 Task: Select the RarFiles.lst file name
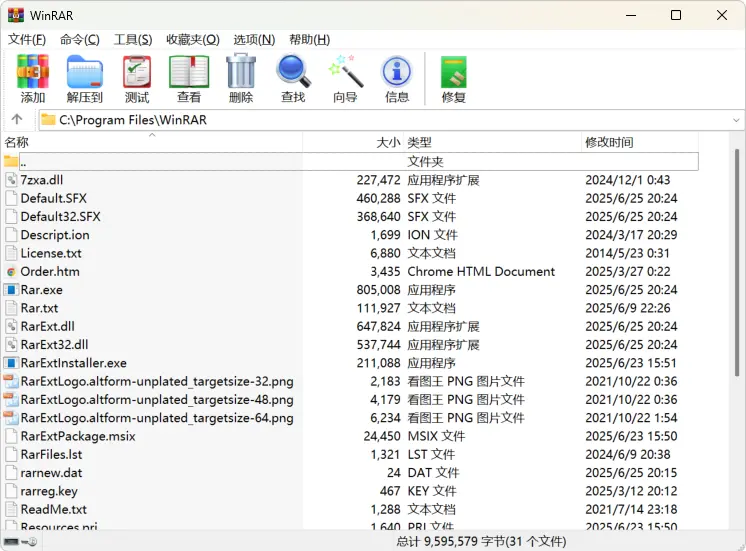pyautogui.click(x=51, y=454)
